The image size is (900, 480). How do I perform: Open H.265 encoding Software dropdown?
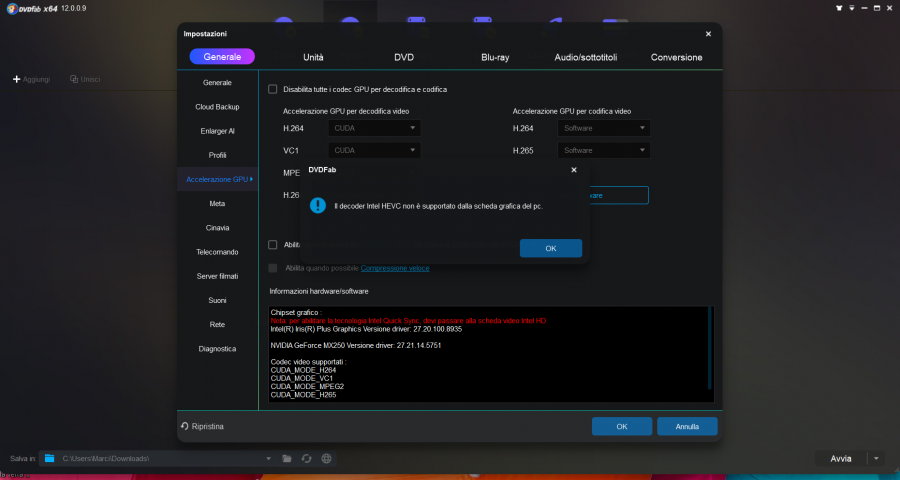(604, 150)
